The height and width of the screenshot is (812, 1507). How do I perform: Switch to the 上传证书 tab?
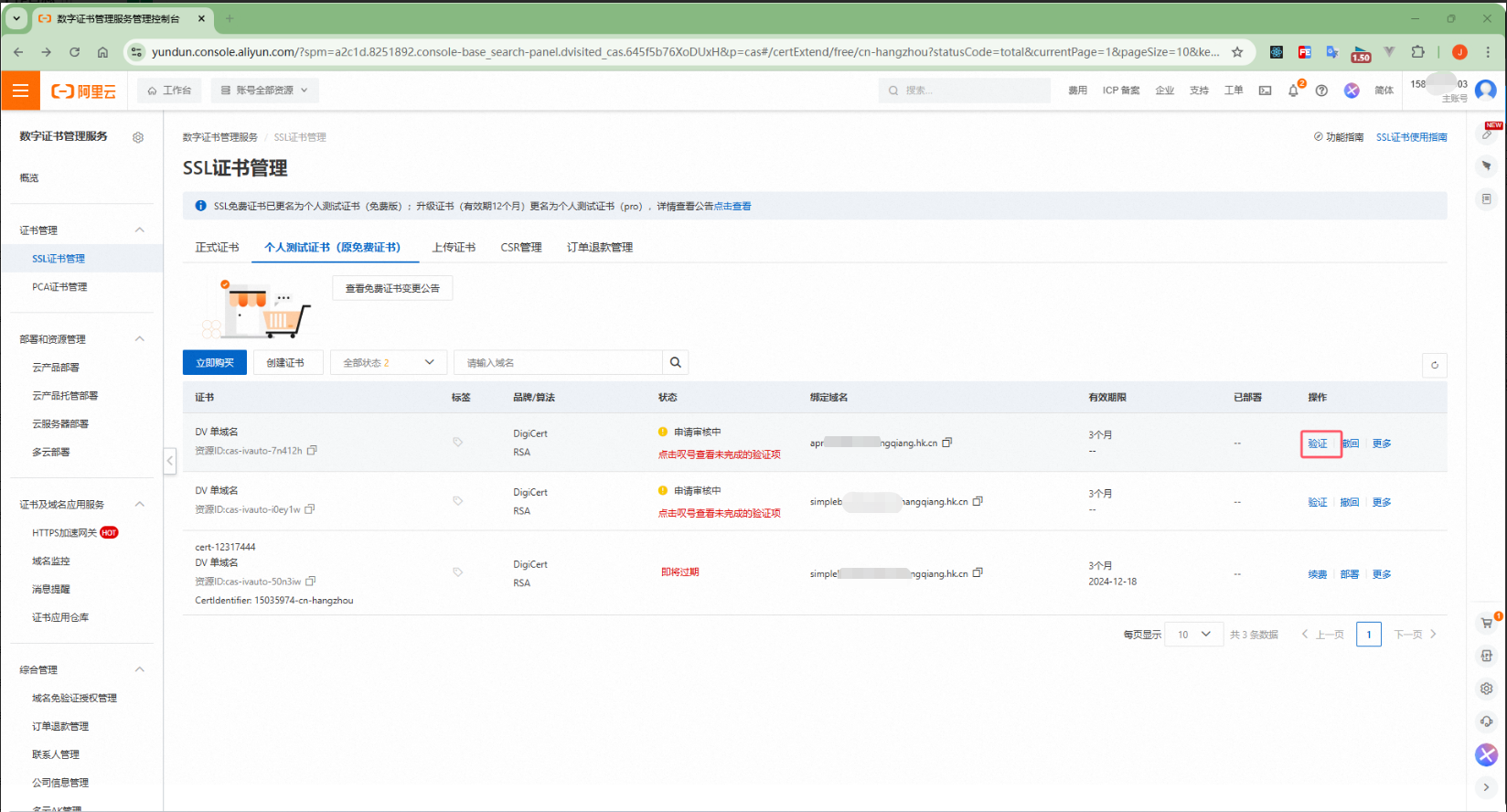click(454, 247)
